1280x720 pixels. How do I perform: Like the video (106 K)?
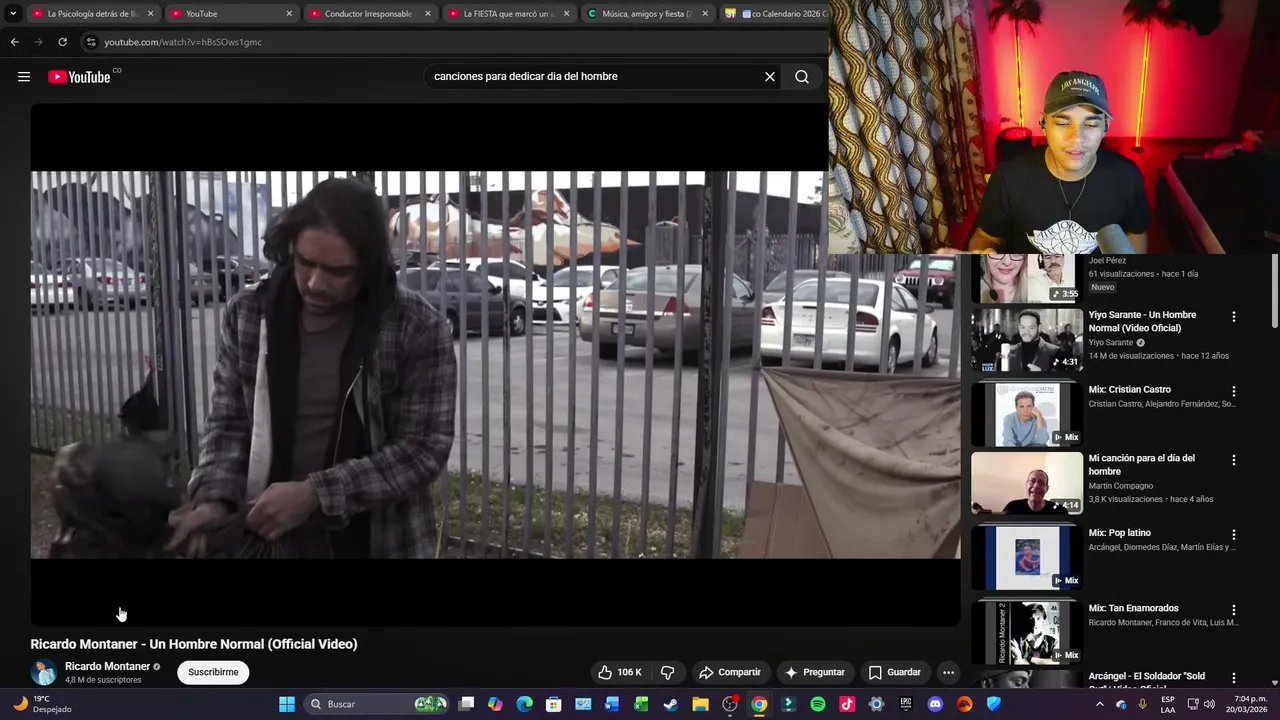(x=620, y=672)
